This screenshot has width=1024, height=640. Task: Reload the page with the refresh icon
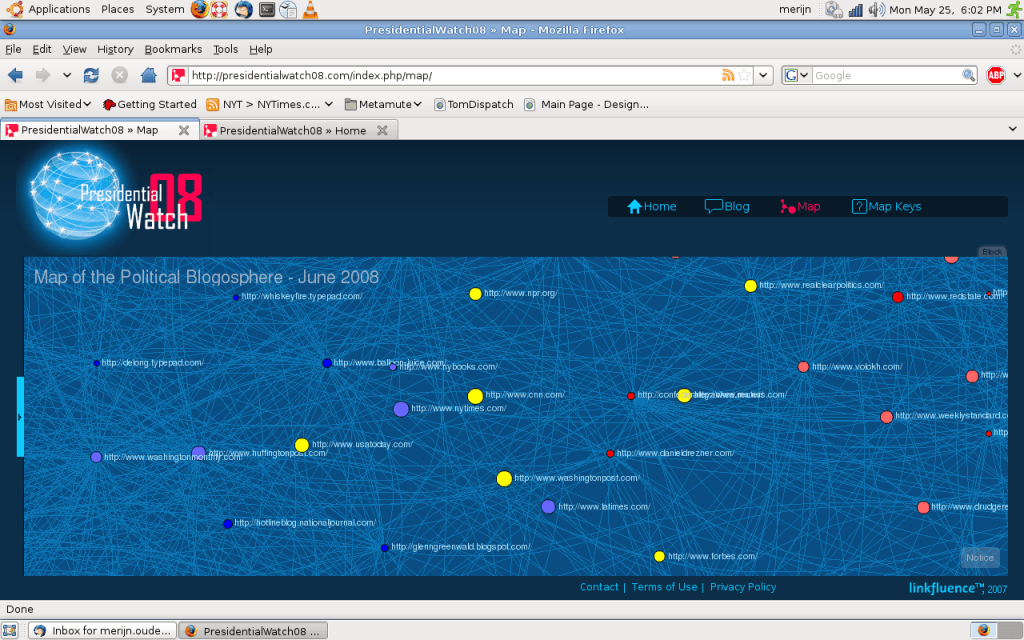pos(90,74)
